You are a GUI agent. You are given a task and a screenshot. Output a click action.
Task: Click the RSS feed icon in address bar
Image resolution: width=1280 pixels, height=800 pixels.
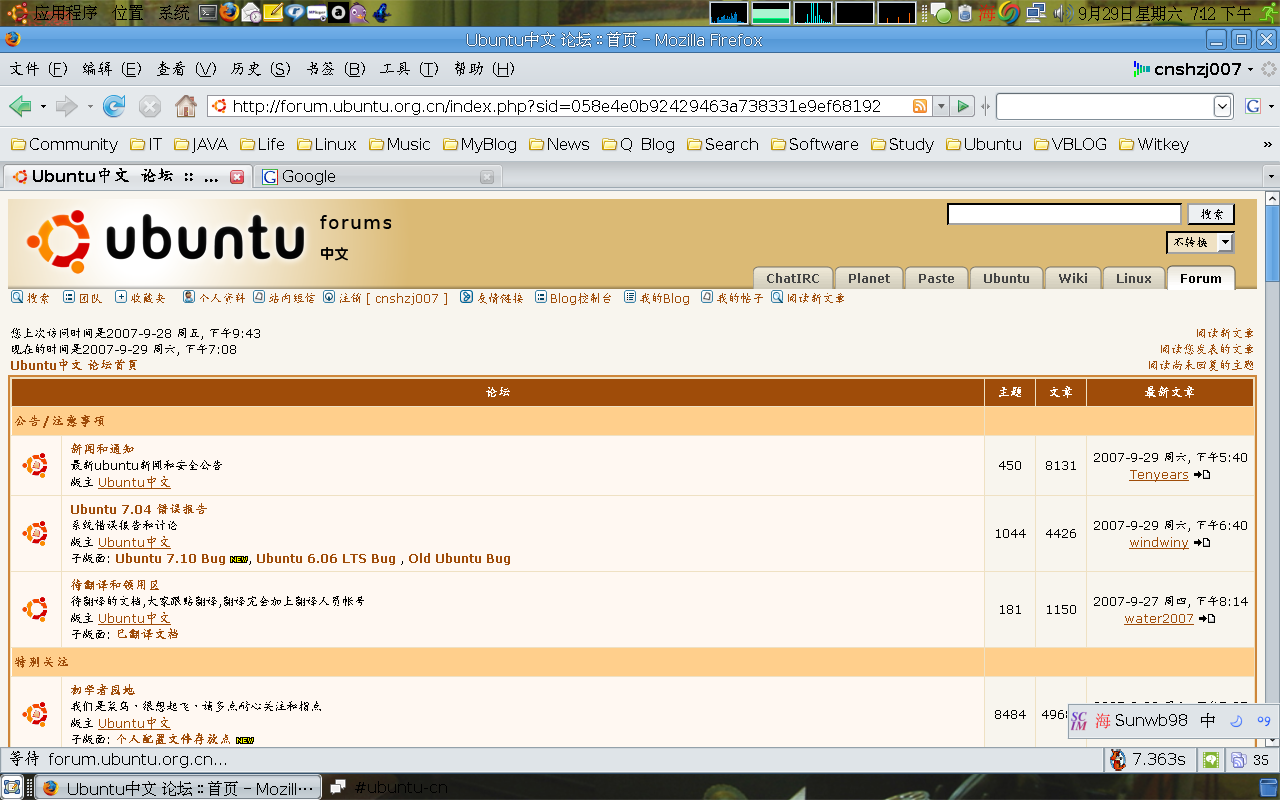point(920,106)
